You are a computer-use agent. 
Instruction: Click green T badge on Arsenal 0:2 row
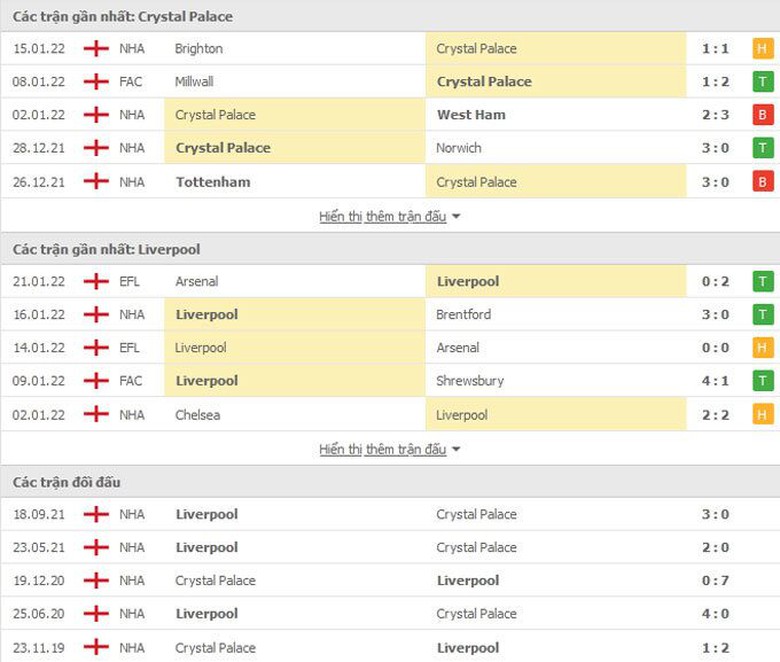(x=763, y=281)
